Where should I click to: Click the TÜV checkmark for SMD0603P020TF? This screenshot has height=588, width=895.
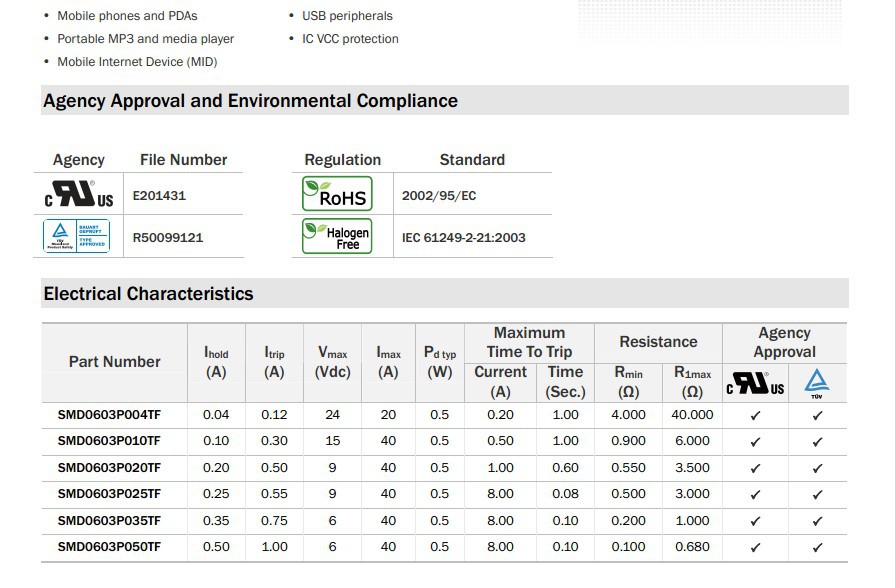pyautogui.click(x=817, y=469)
